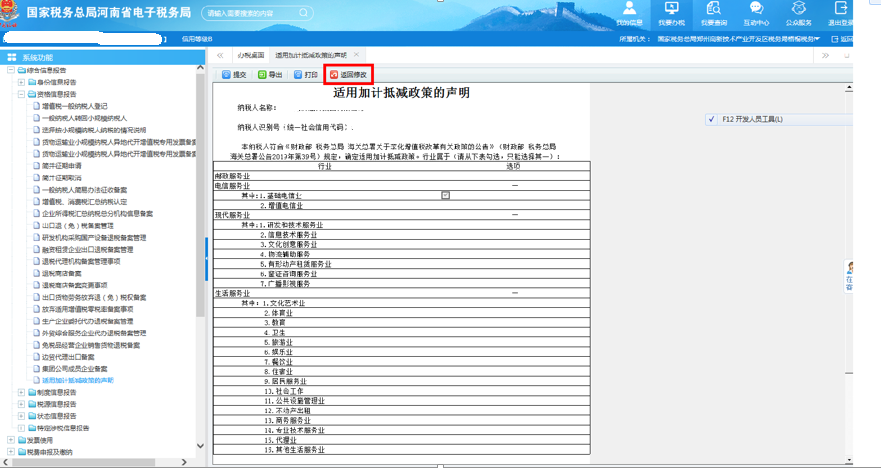
Task: Click the 我要办税 navigation icon
Action: pos(671,13)
